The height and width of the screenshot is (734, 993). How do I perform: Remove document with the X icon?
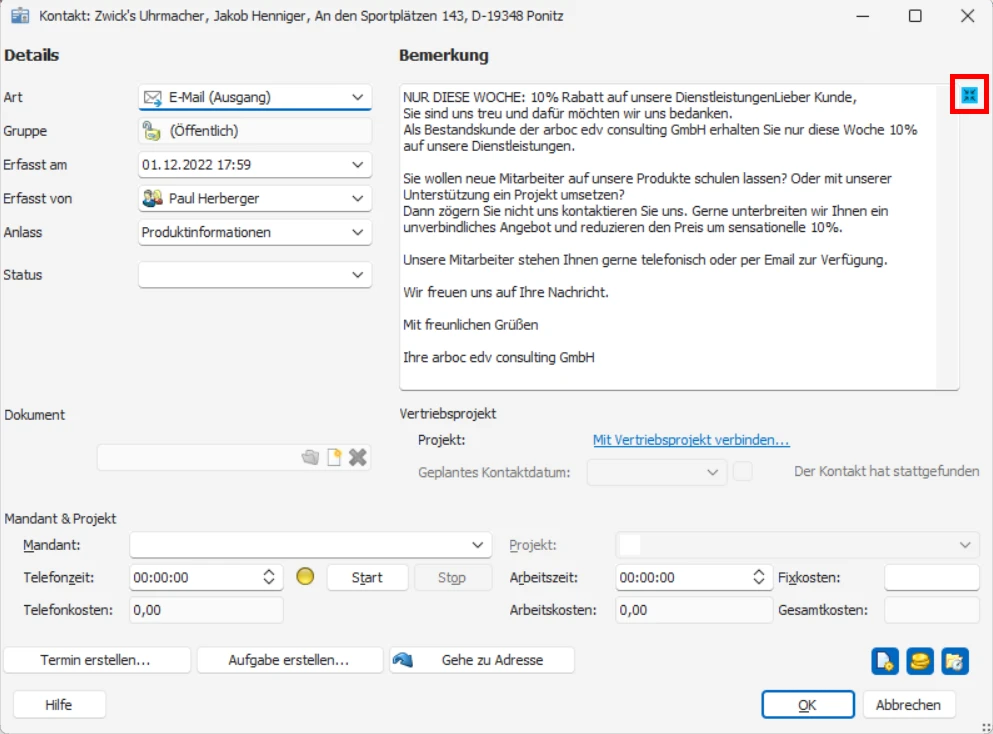[358, 457]
